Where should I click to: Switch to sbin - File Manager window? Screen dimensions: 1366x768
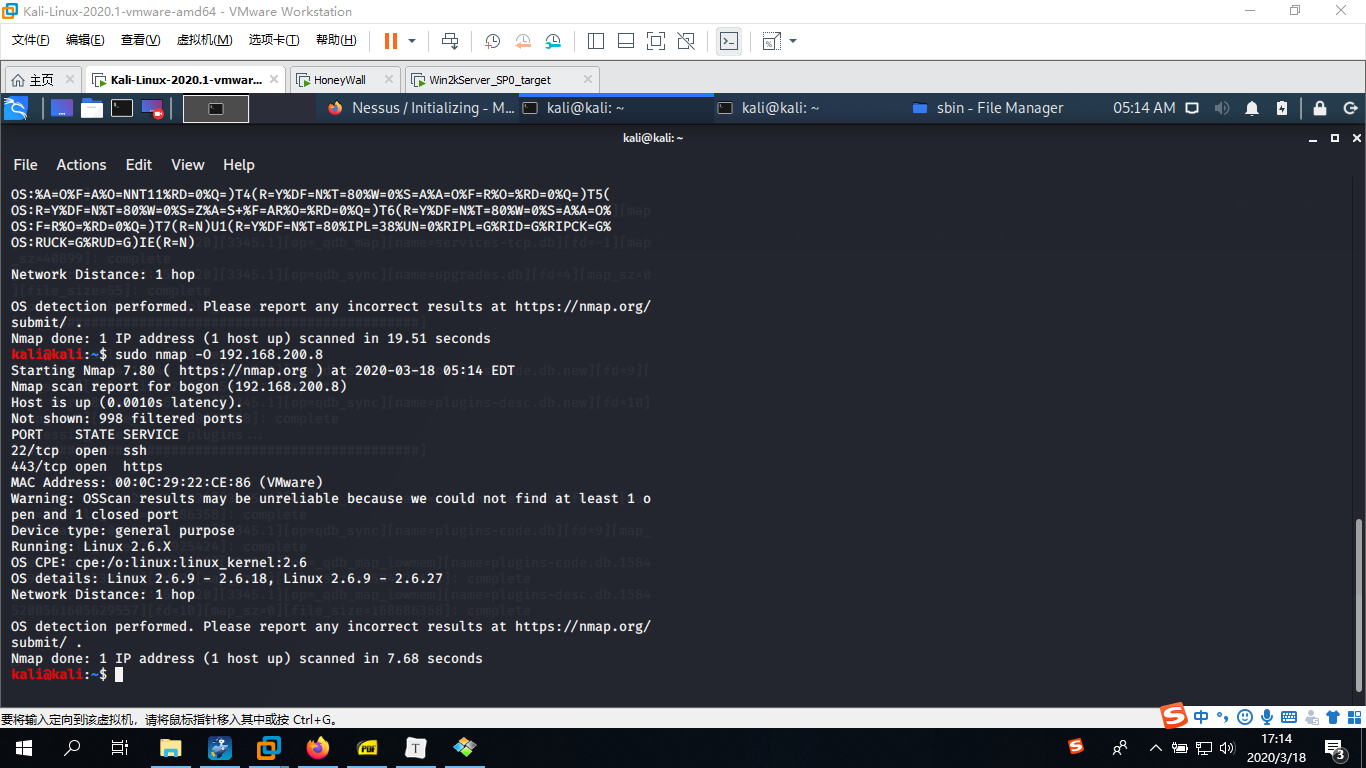pos(988,108)
